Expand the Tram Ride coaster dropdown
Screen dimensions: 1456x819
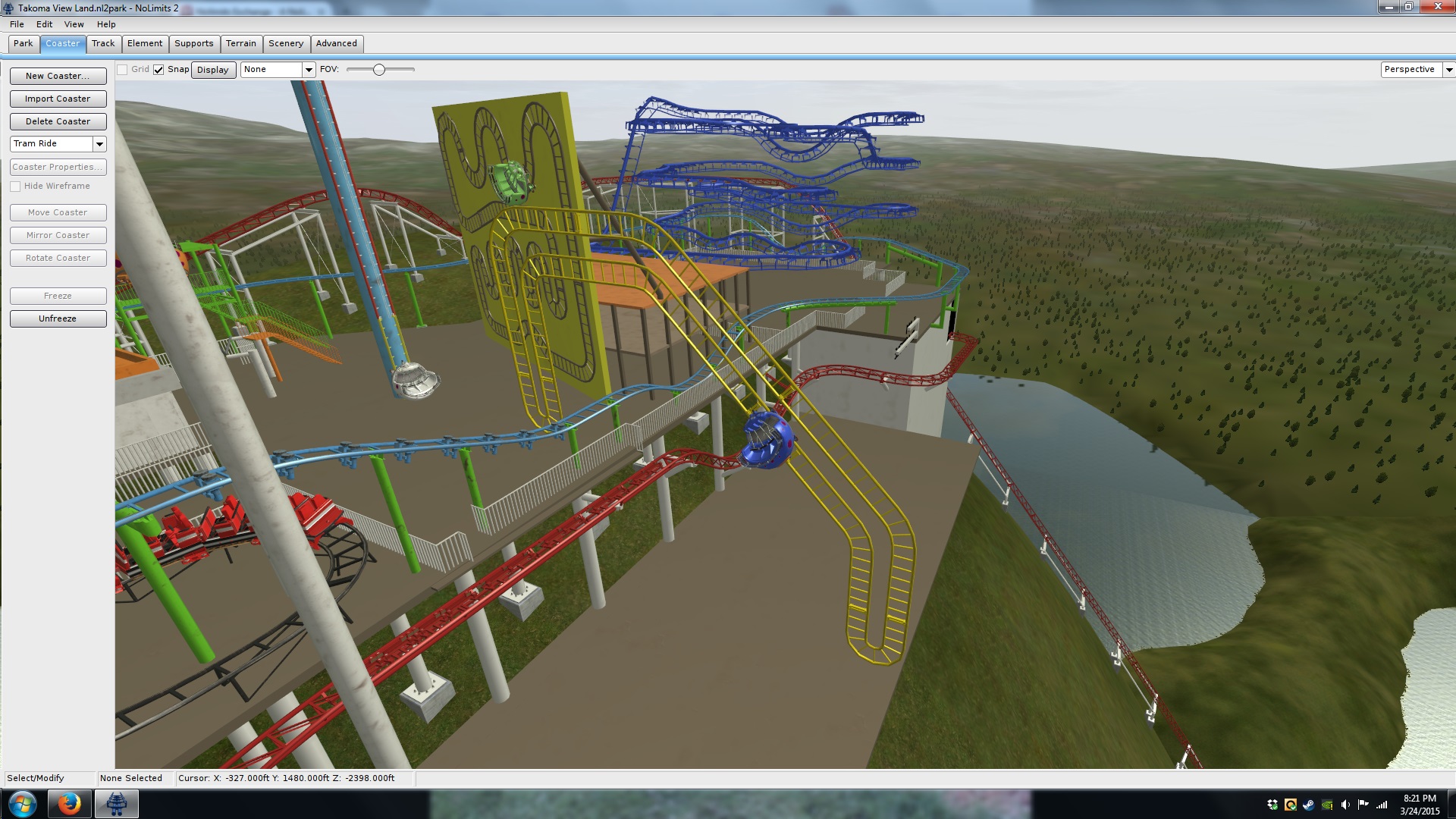tap(99, 144)
